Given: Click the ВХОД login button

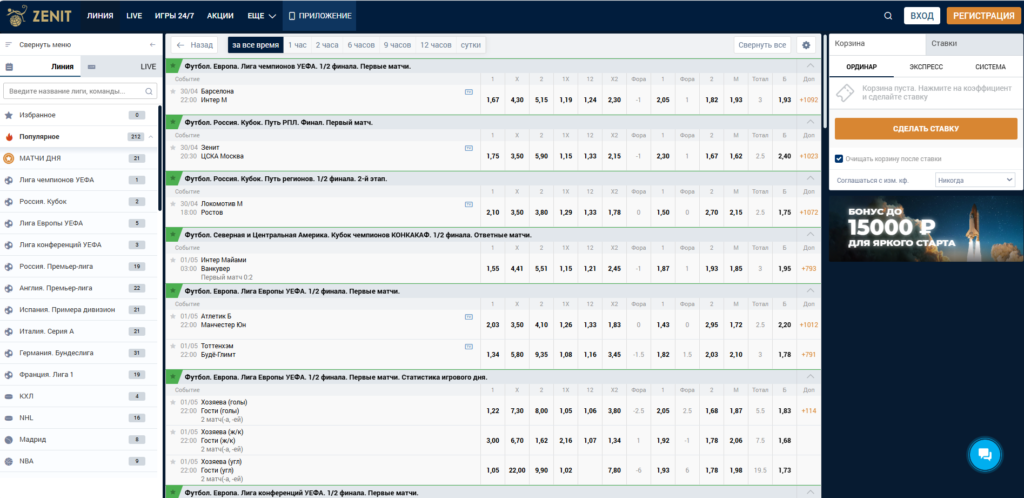Looking at the screenshot, I should (x=921, y=16).
